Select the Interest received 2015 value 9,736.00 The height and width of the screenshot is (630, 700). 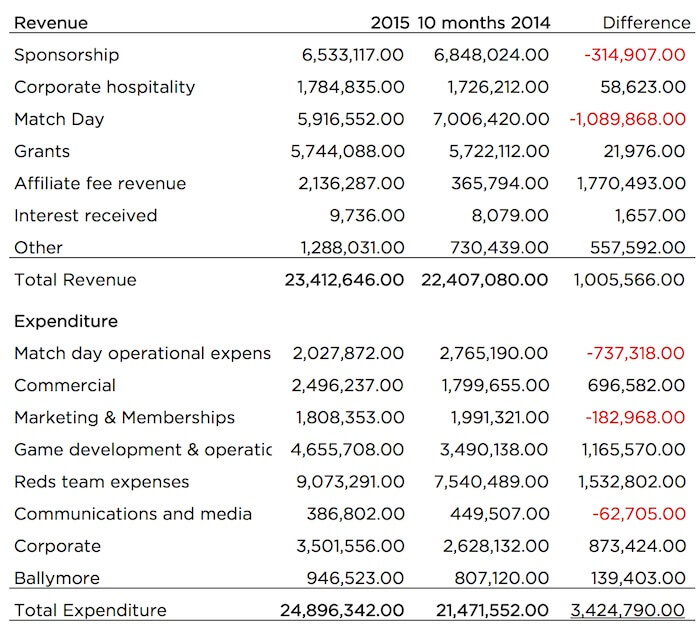point(367,216)
